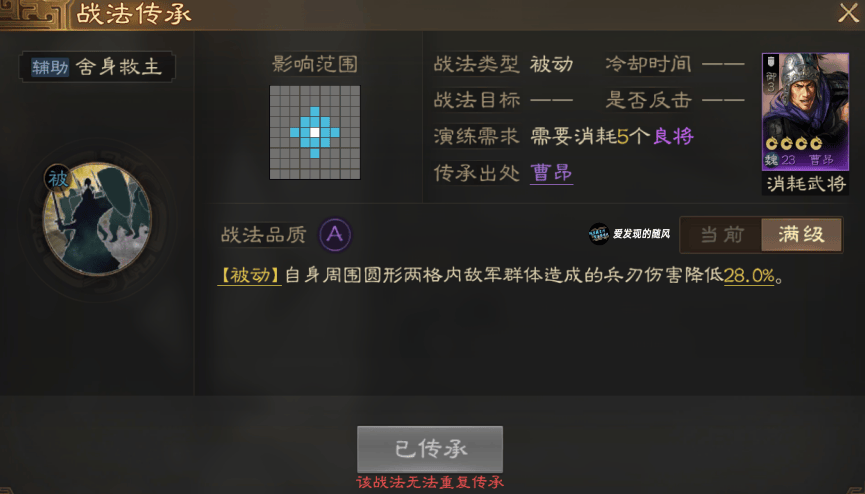Select the 曹昂 general card thumbnail
Screen dimensions: 865x494
805,111
